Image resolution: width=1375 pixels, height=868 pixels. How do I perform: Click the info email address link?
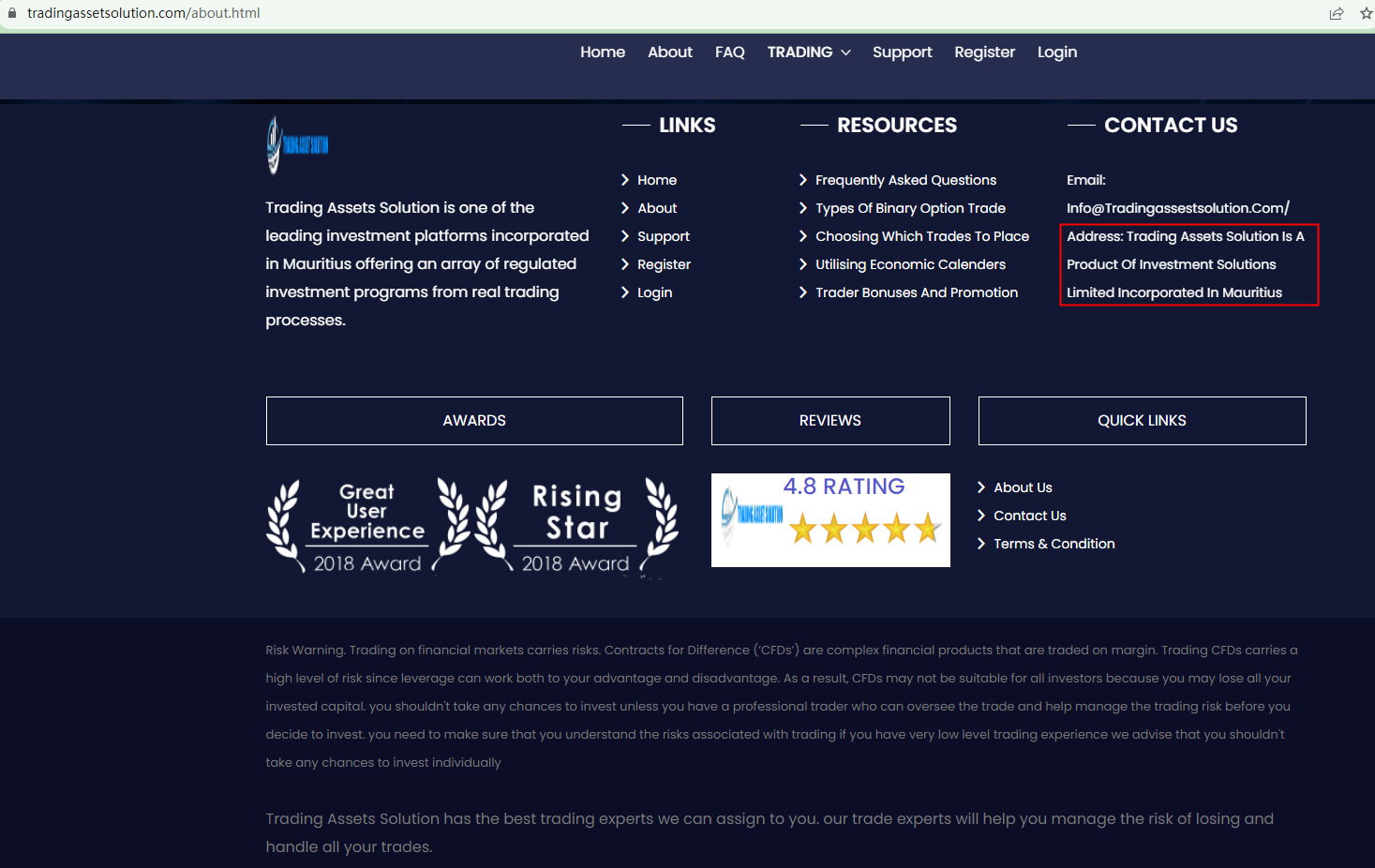1177,208
